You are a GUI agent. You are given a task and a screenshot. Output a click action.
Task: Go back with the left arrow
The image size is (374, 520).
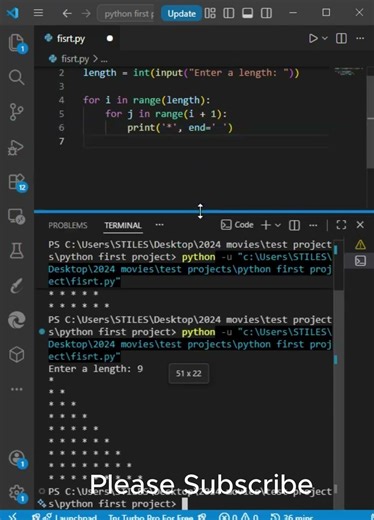(x=67, y=13)
